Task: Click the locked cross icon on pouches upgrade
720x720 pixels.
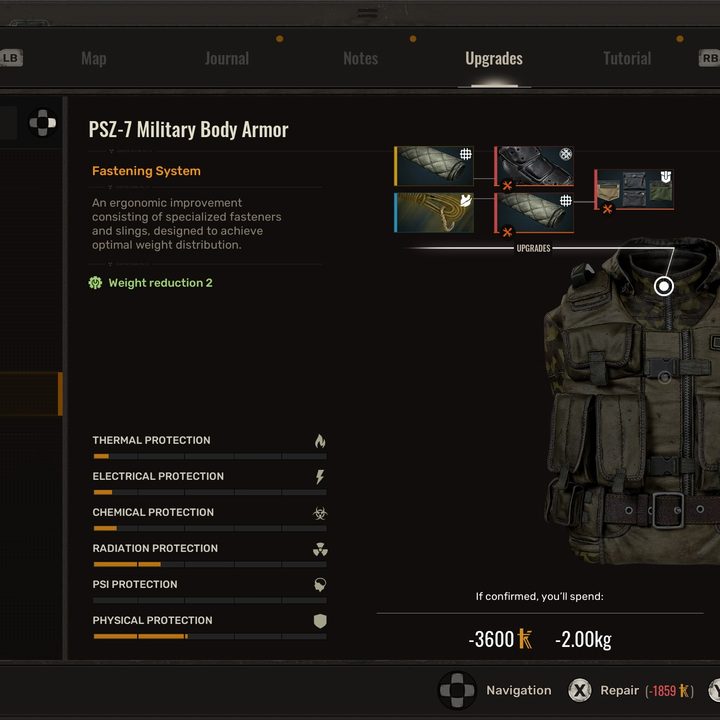Action: [x=607, y=209]
